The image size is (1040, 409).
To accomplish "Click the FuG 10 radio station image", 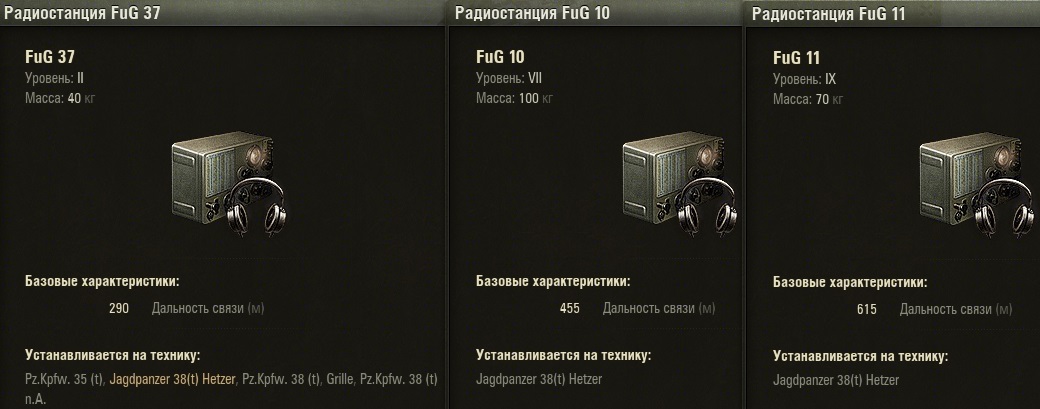I will point(681,182).
